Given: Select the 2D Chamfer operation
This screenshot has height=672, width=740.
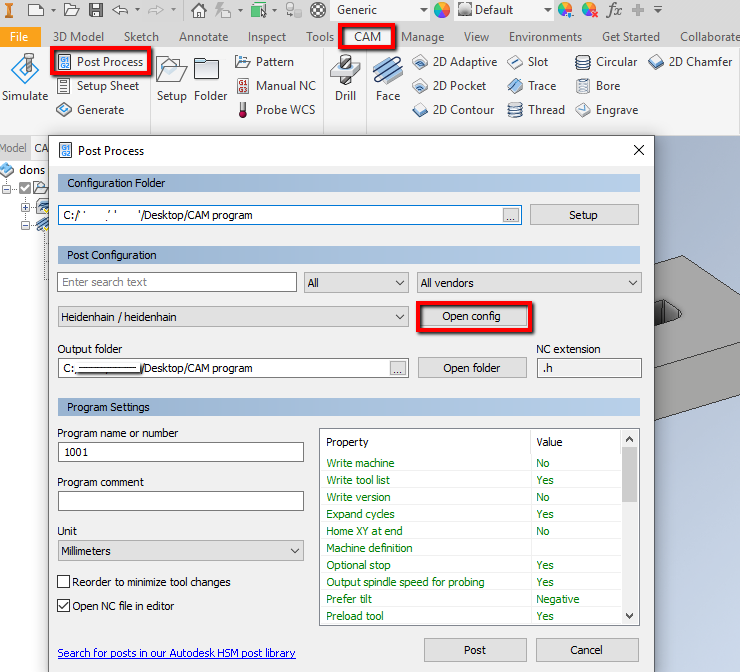Looking at the screenshot, I should [x=690, y=62].
